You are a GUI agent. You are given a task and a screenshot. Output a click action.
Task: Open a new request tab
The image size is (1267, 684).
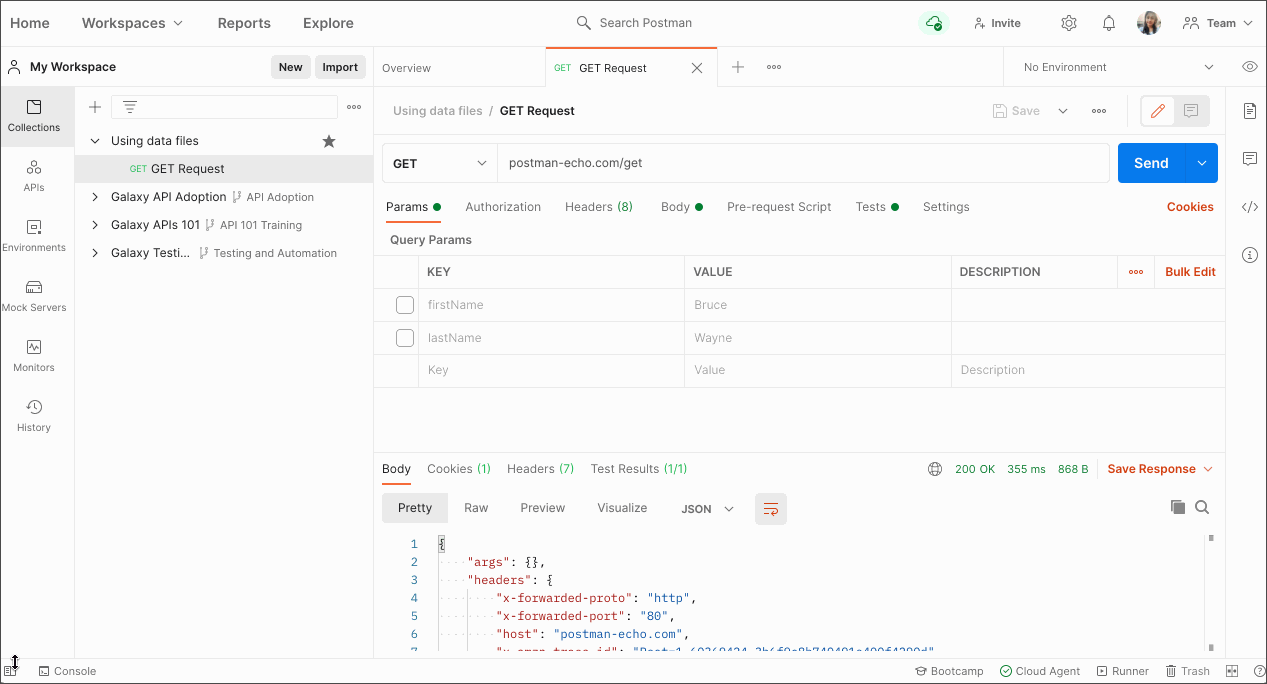pyautogui.click(x=738, y=67)
